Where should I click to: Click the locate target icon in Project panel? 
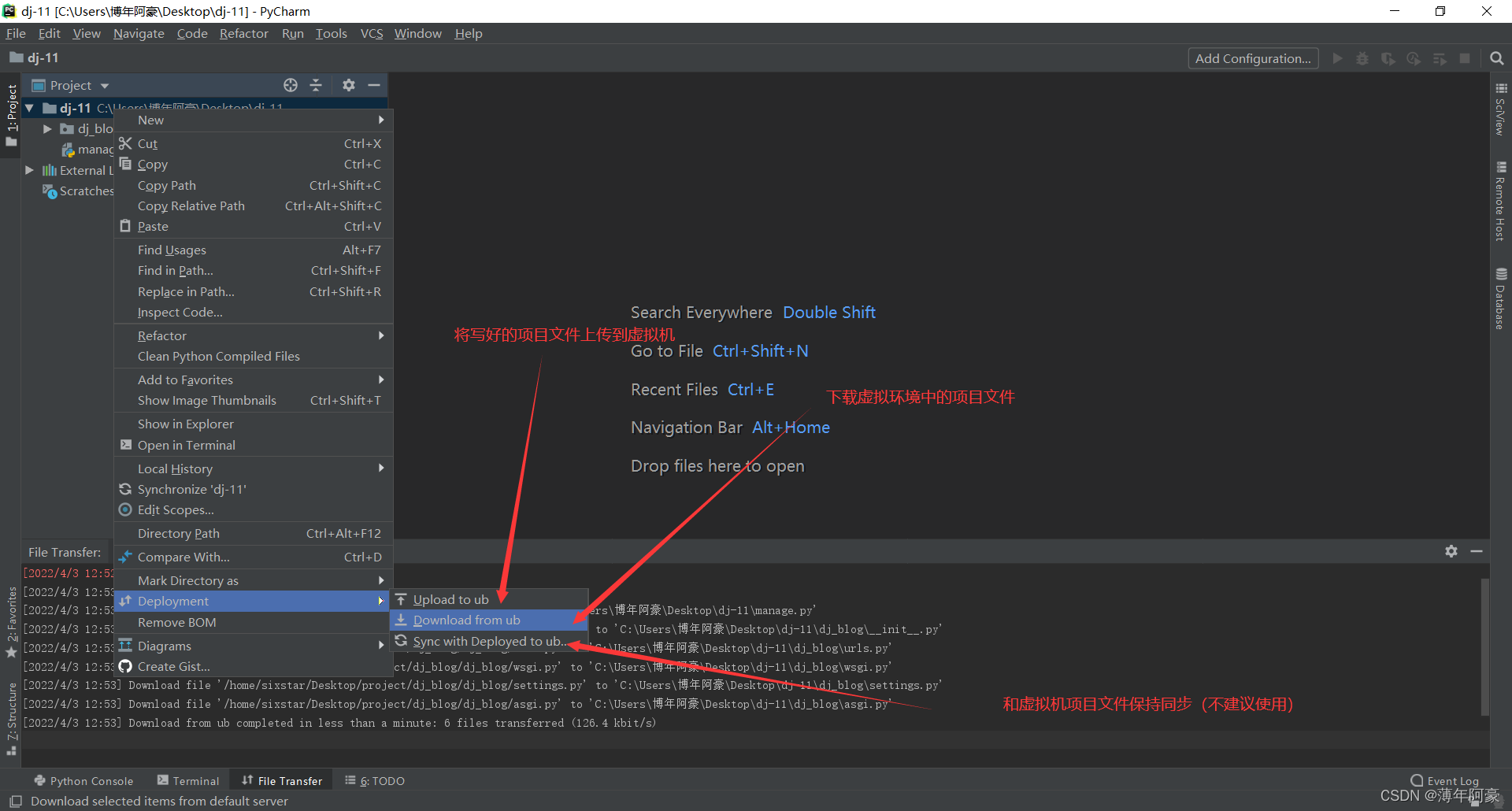pos(291,85)
